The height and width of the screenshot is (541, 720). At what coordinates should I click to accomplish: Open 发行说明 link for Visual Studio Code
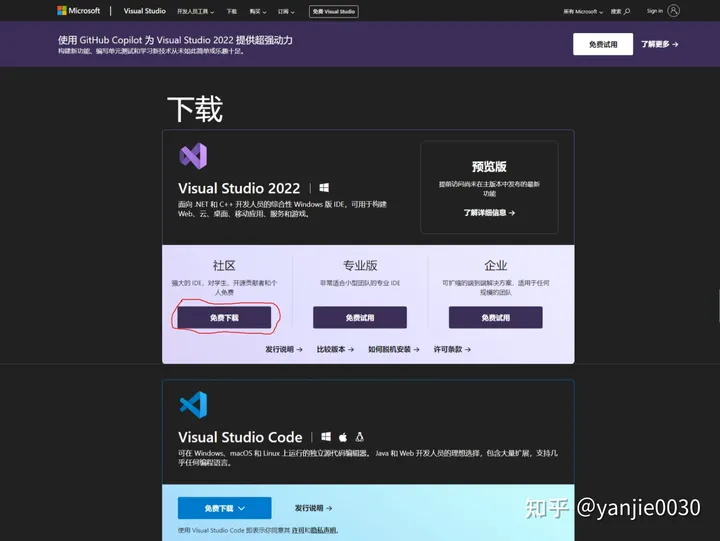coord(313,508)
